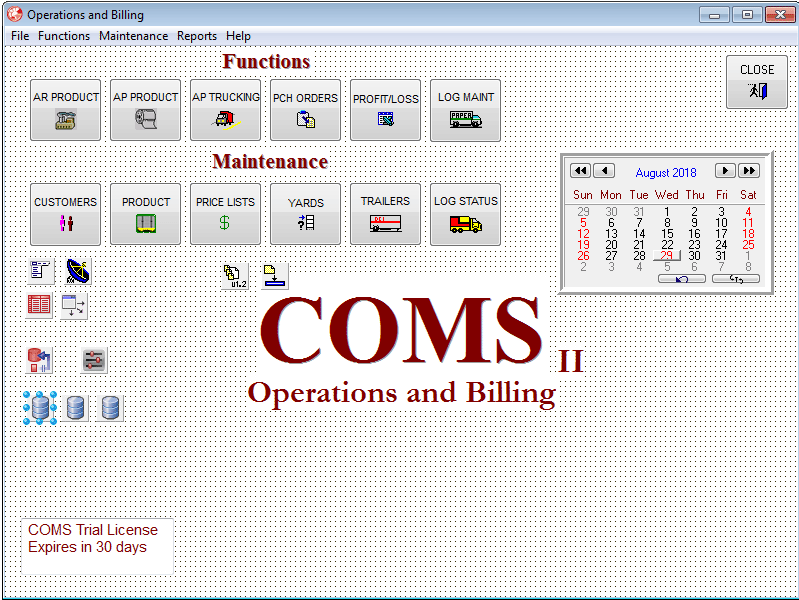Open the PCH ORDERS function
Screen dimensions: 799x600
[305, 110]
